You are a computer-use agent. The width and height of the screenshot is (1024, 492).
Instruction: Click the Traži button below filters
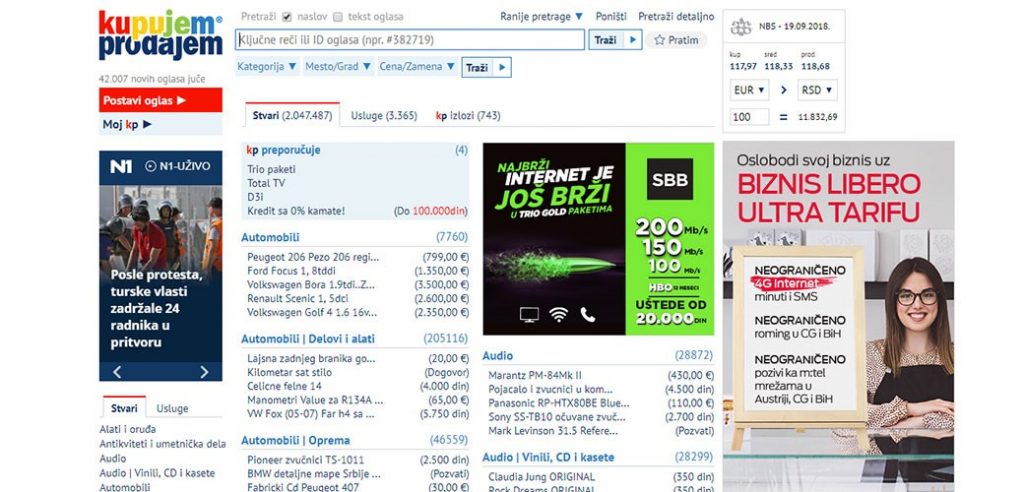click(x=487, y=67)
